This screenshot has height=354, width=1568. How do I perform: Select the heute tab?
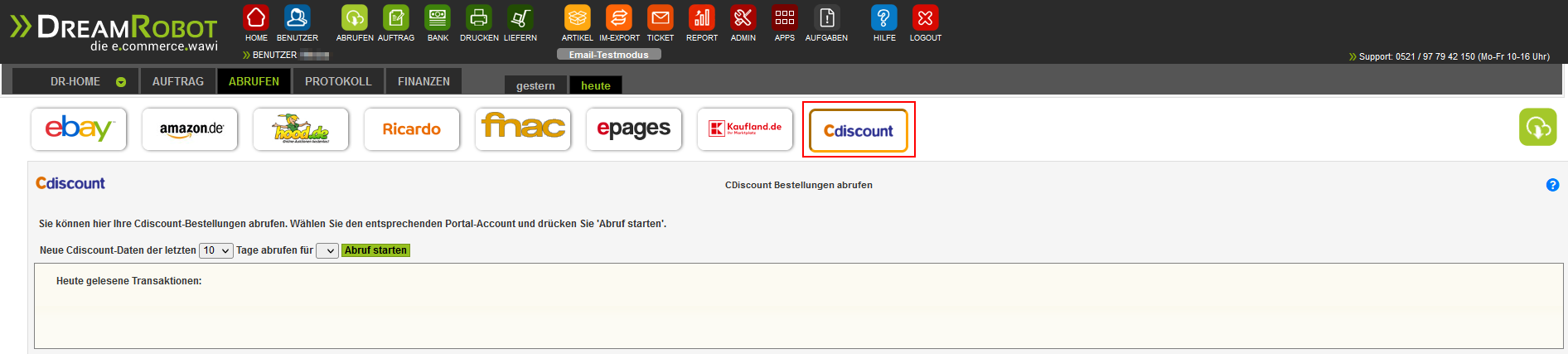[595, 85]
